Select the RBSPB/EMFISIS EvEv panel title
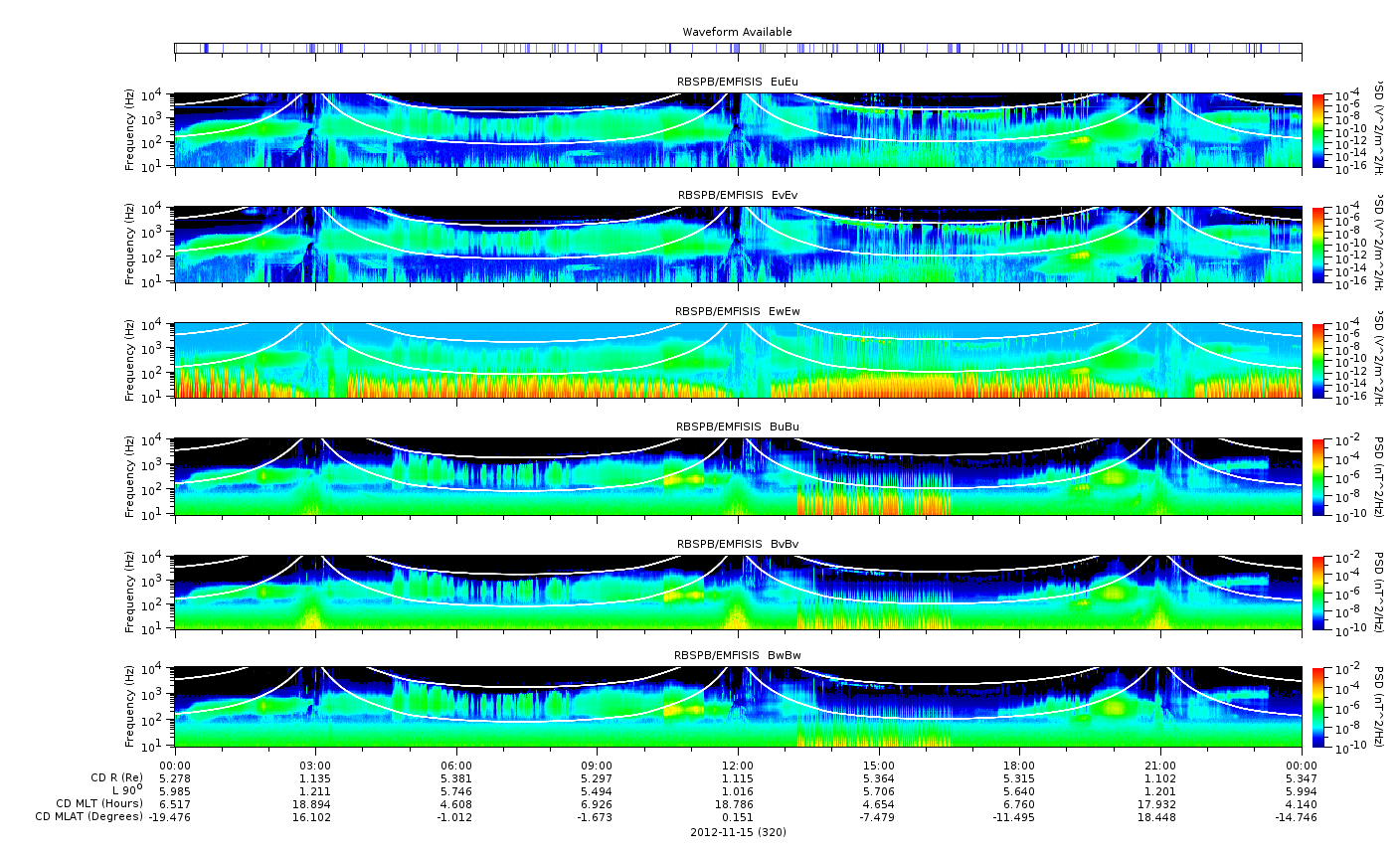This screenshot has height=854, width=1400. tap(737, 195)
